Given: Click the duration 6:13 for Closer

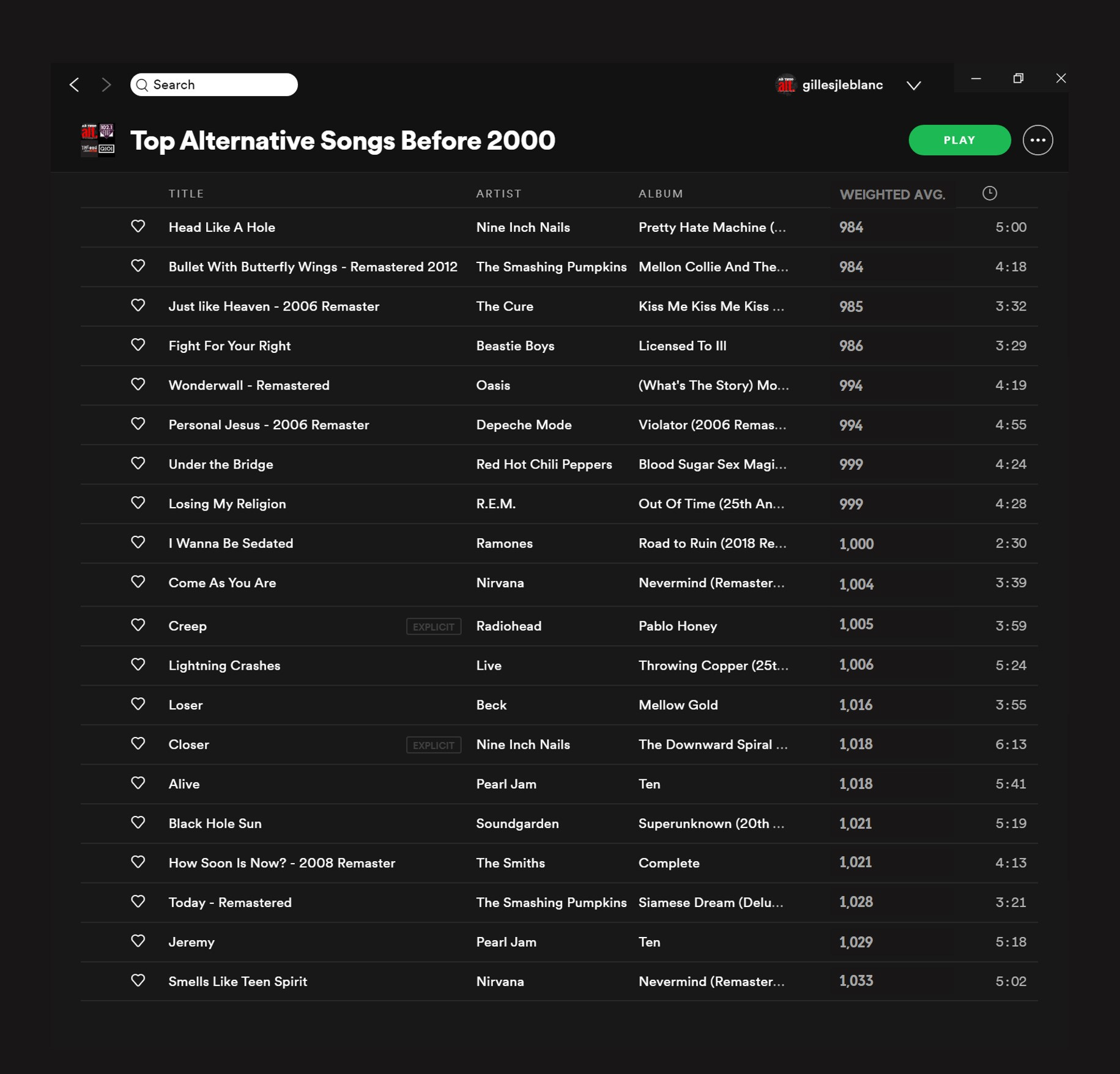Looking at the screenshot, I should pyautogui.click(x=1011, y=745).
